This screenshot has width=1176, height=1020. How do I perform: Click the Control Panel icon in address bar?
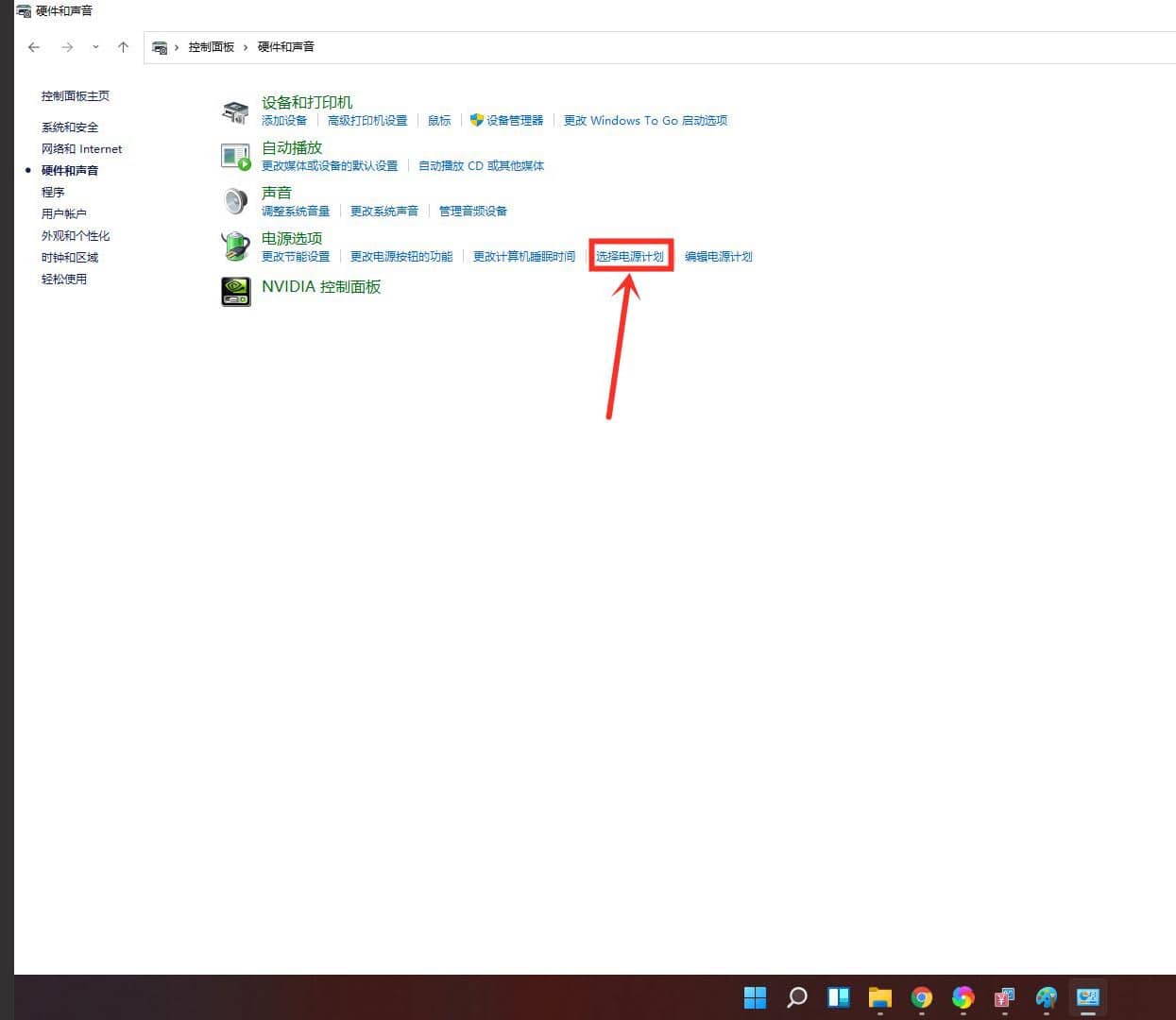tap(159, 46)
